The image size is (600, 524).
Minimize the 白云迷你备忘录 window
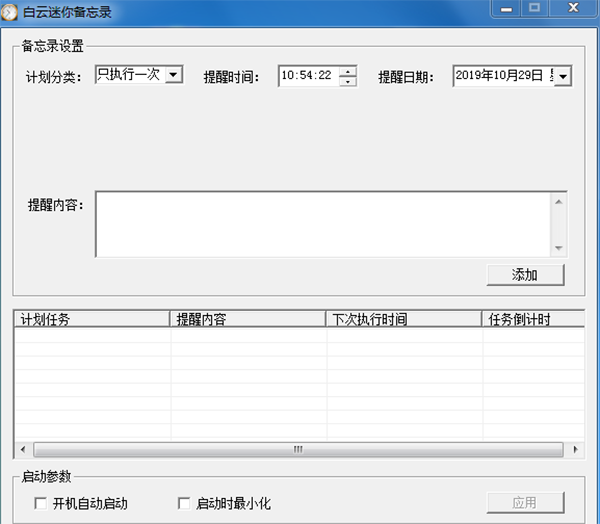[x=506, y=8]
